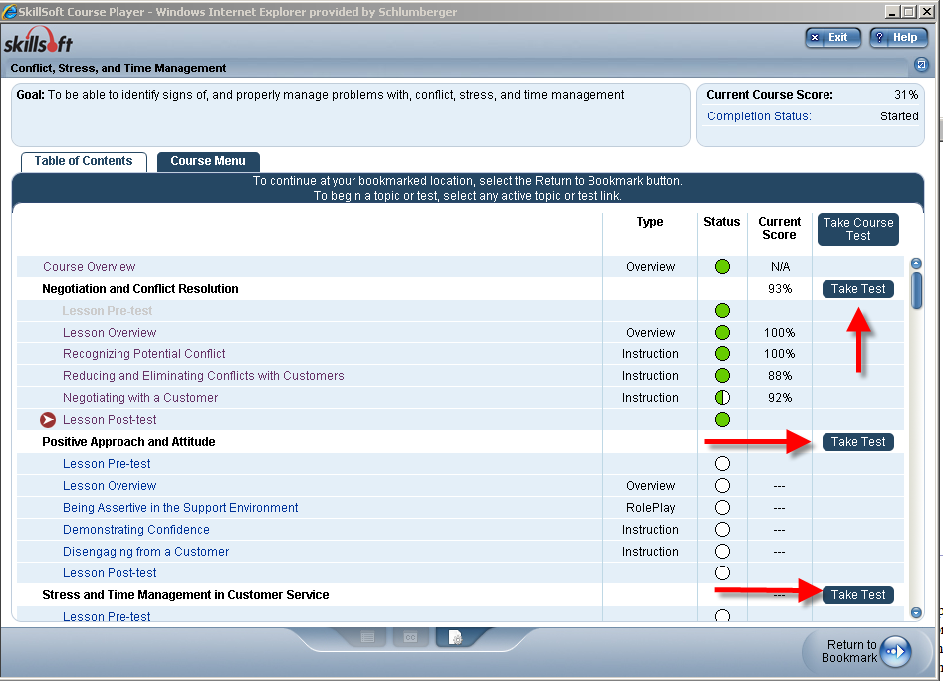Click the document icon in bottom toolbar
The image size is (943, 681).
coord(455,637)
